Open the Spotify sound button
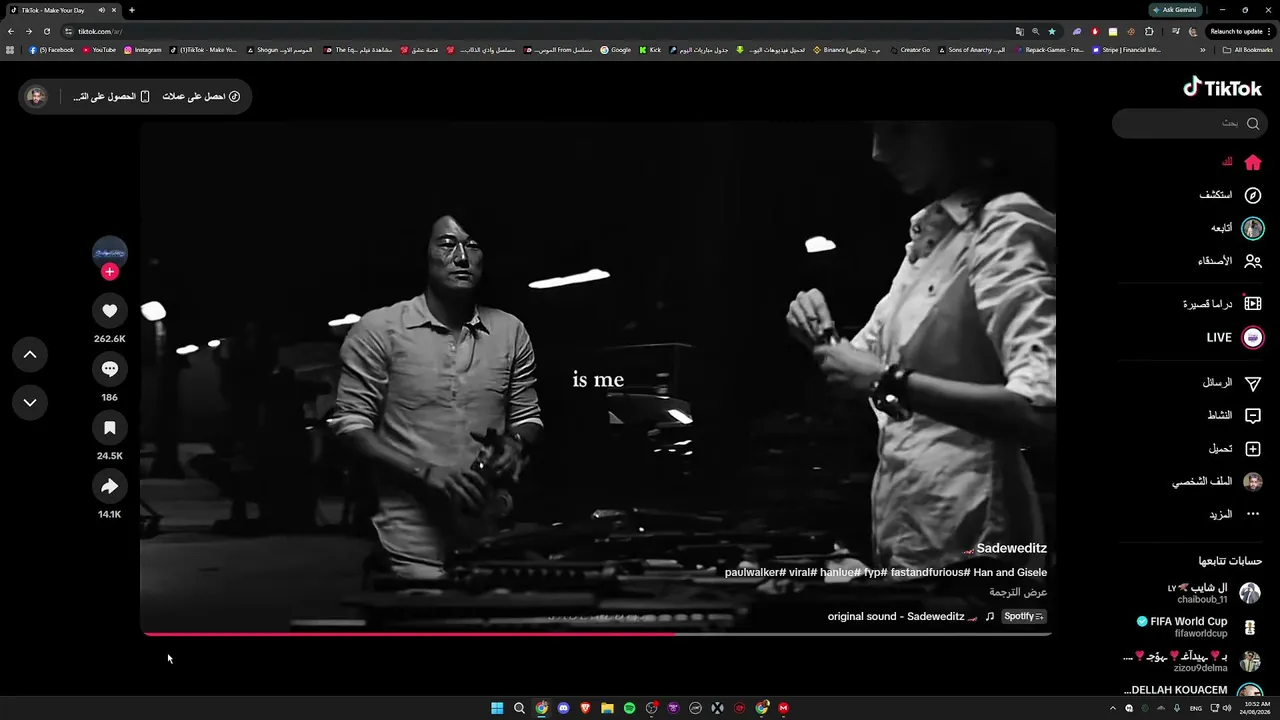The height and width of the screenshot is (720, 1280). tap(1024, 616)
